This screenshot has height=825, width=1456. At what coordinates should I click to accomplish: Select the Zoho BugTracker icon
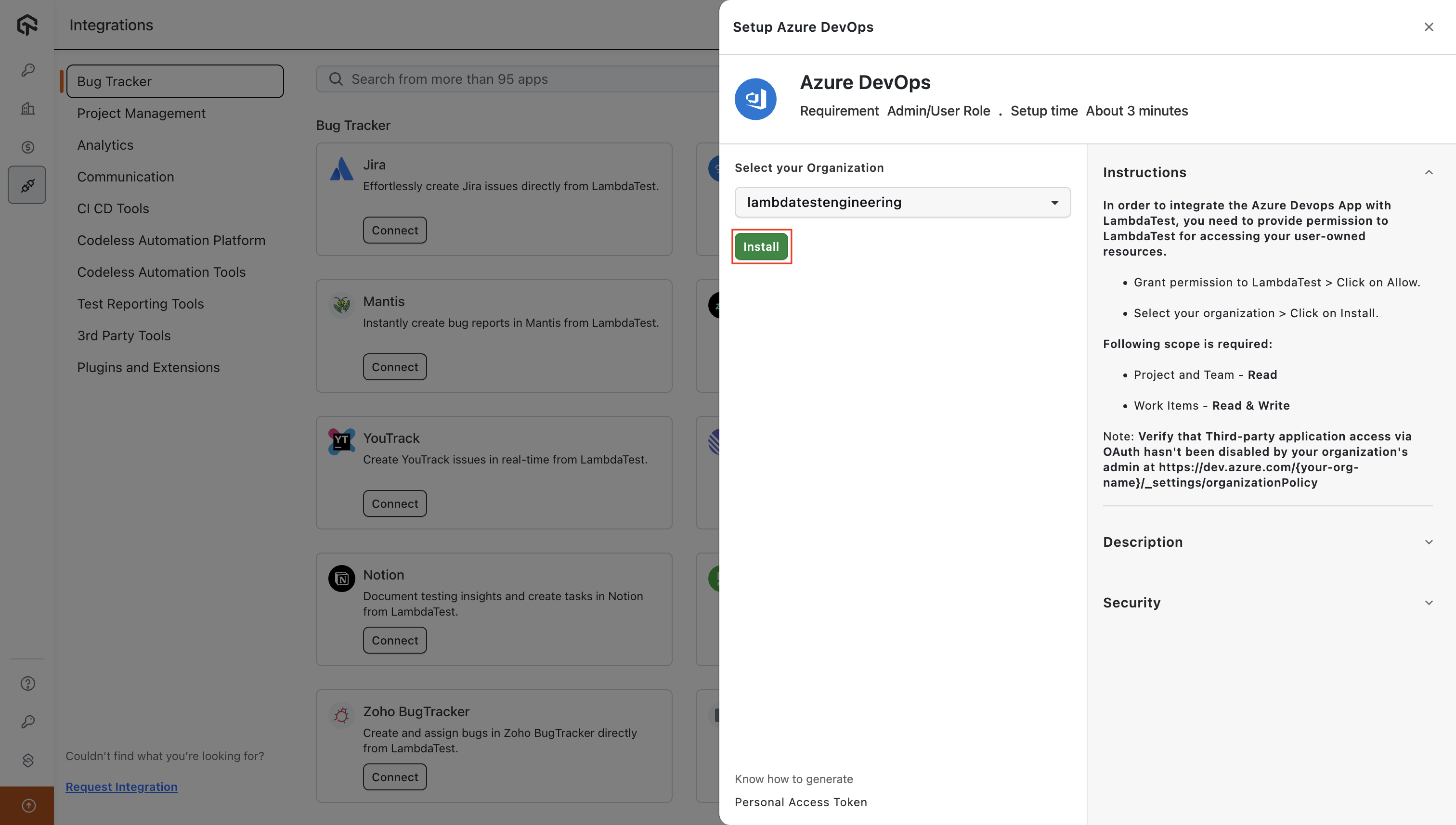(341, 715)
